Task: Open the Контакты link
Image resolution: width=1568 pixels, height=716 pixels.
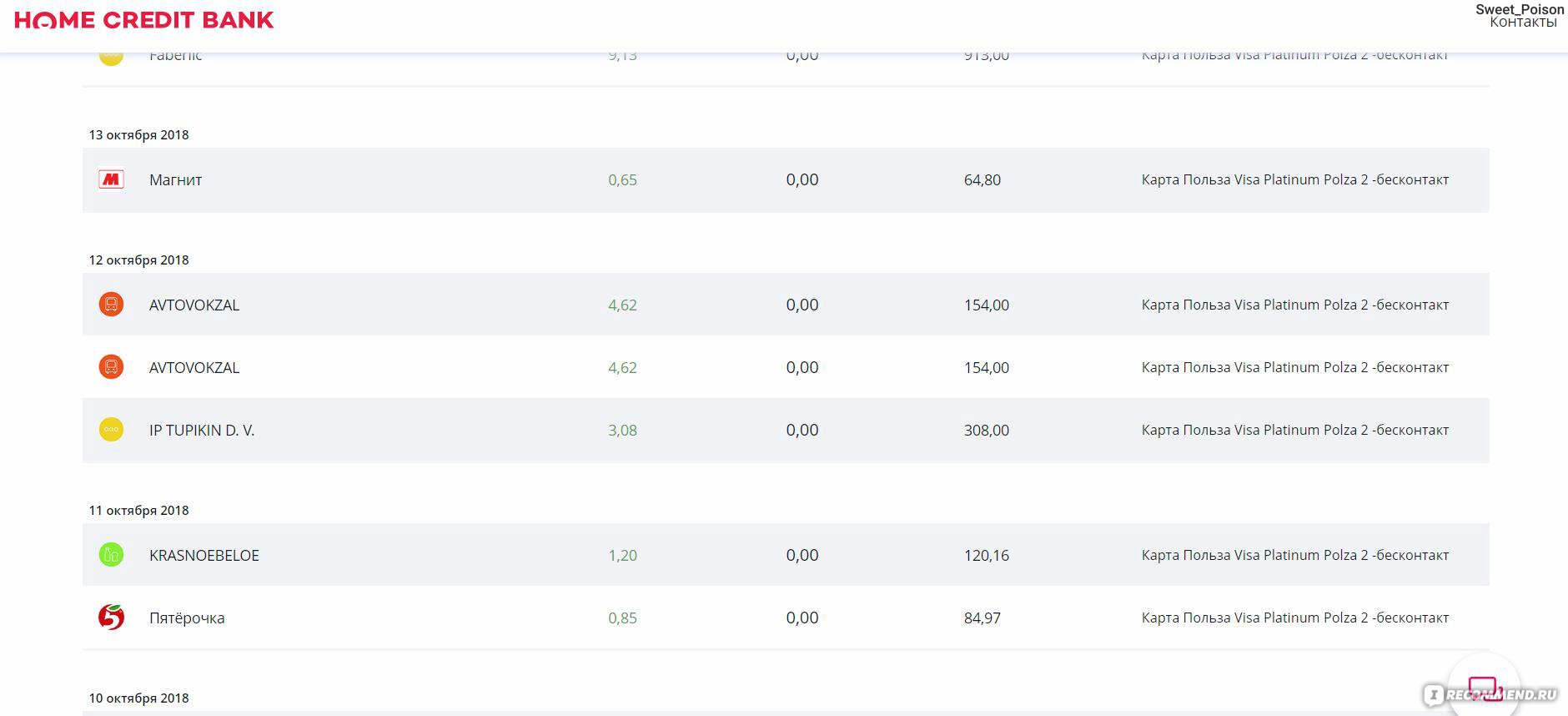Action: click(x=1523, y=23)
